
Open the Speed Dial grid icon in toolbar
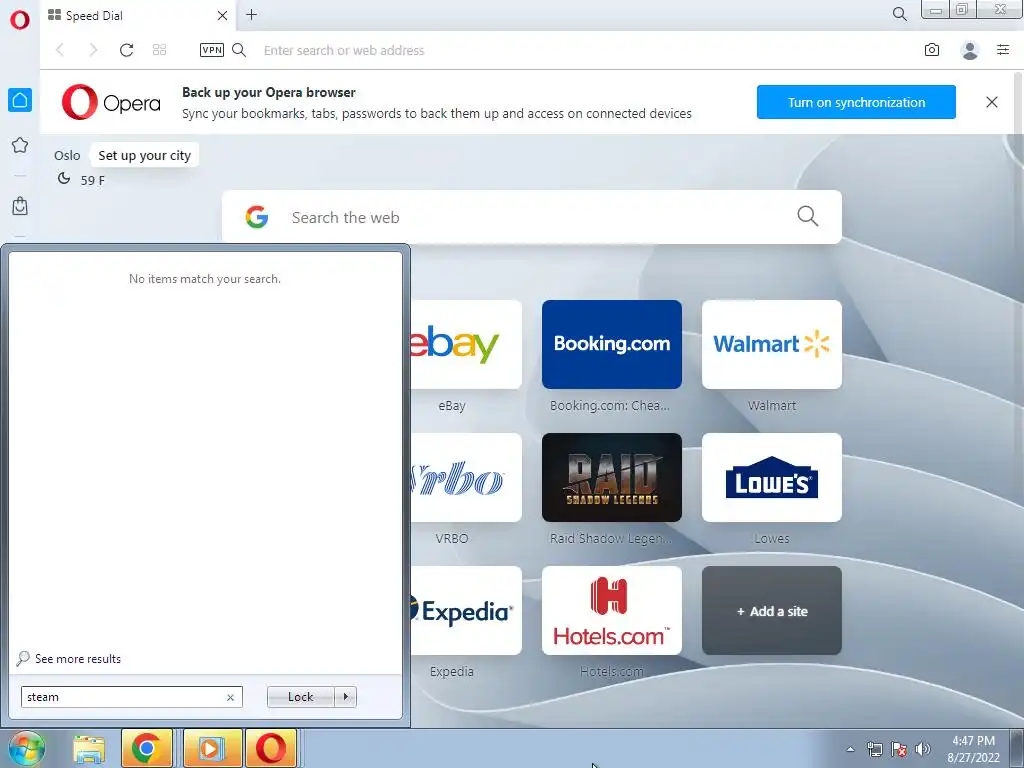coord(159,50)
